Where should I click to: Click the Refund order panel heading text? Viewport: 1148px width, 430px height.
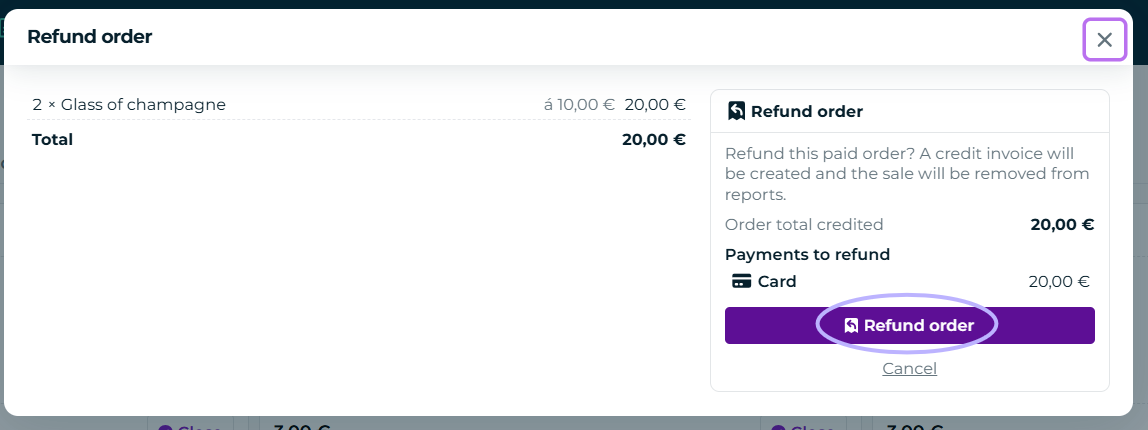coord(807,111)
